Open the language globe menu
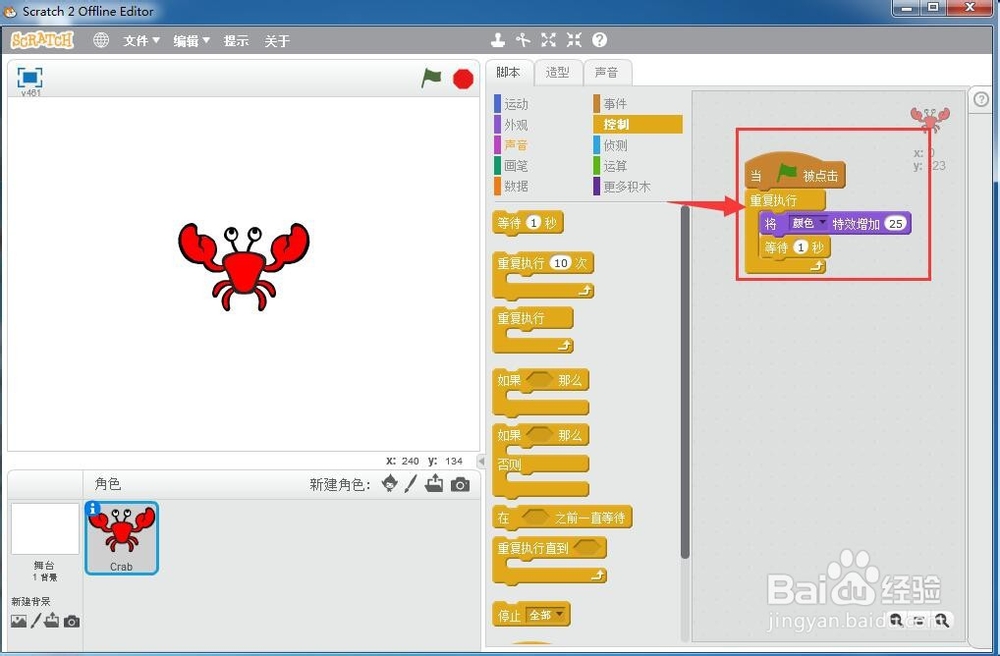Screen dimensions: 1000x656 pos(101,40)
